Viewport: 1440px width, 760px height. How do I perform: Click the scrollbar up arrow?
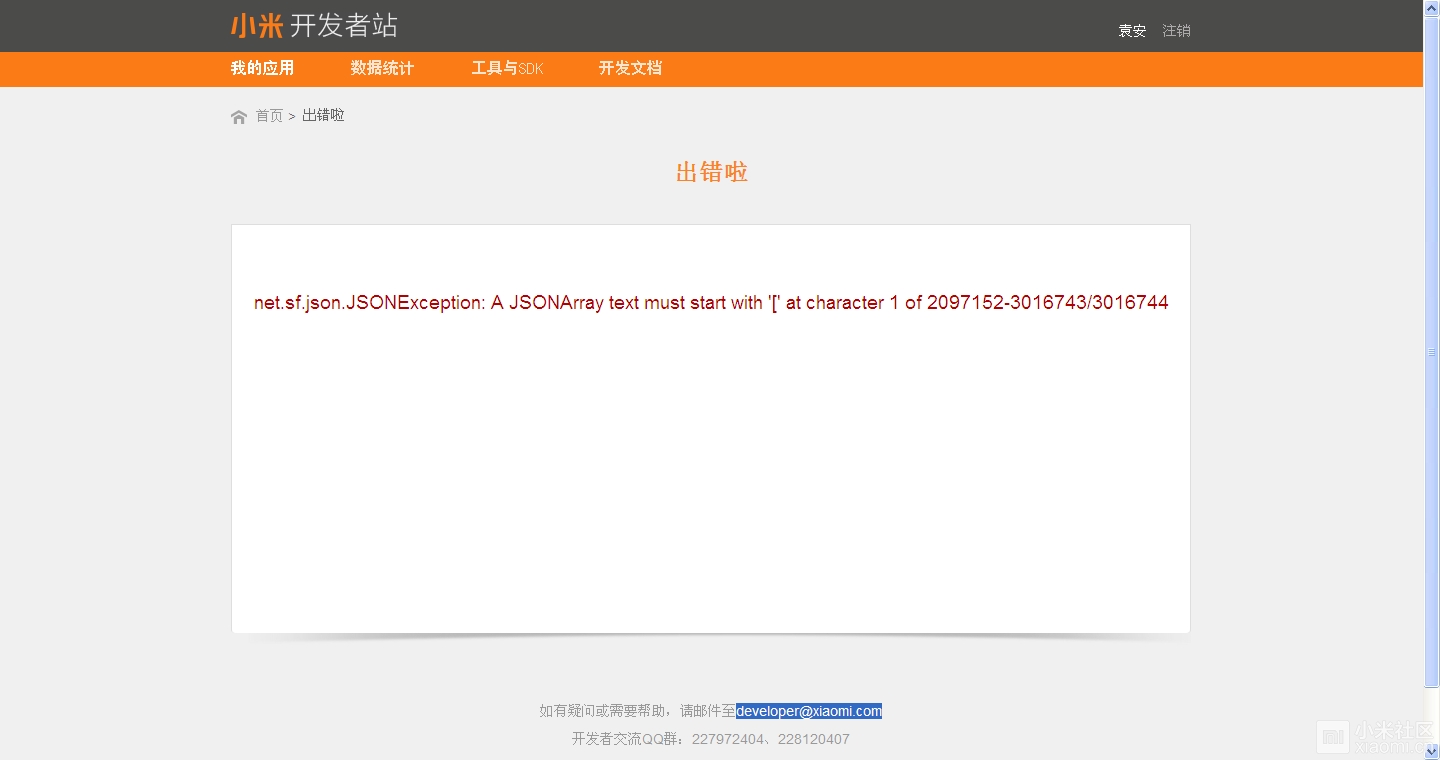pos(1432,8)
